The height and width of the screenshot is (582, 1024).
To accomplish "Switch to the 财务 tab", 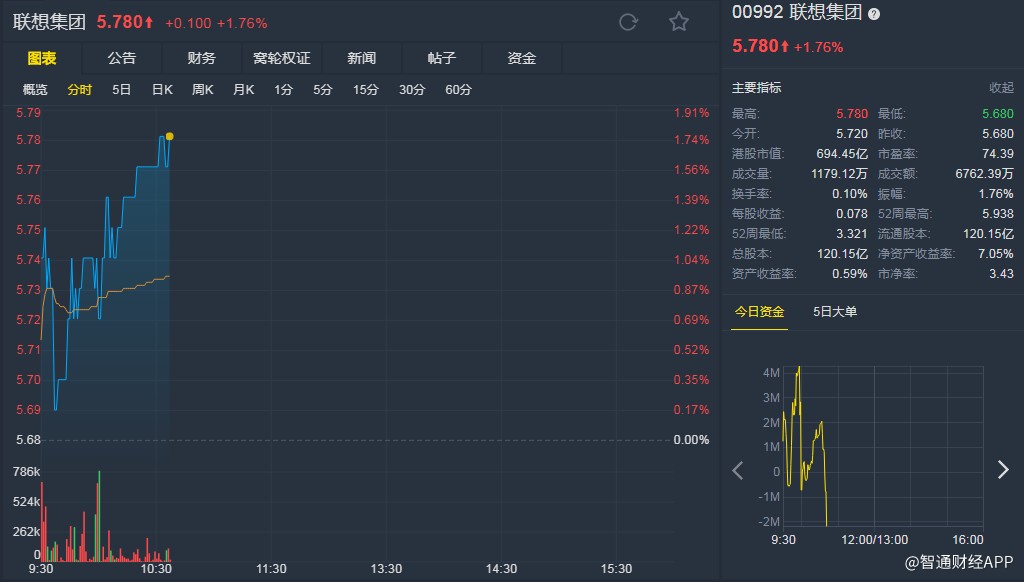I will click(201, 58).
